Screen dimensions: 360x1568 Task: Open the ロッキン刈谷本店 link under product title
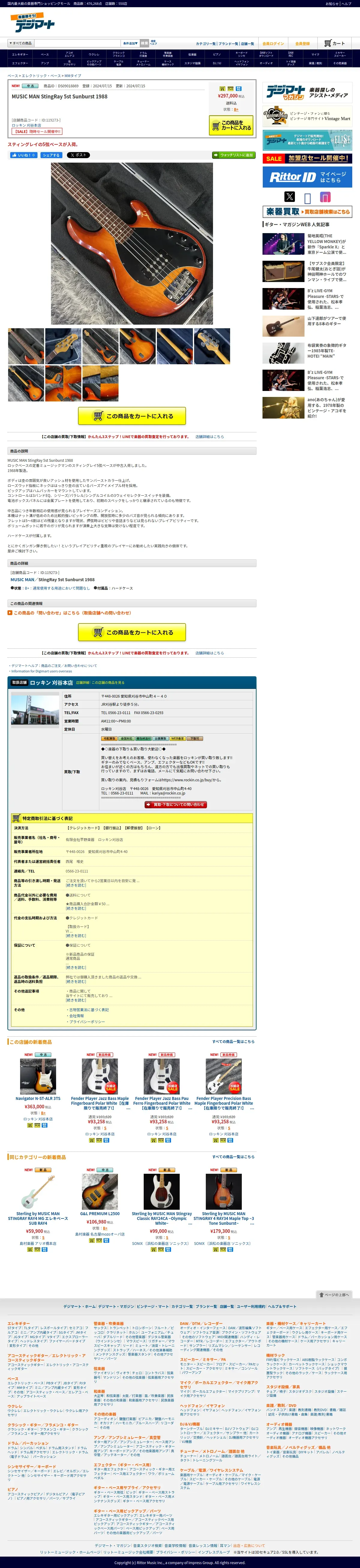(x=26, y=125)
